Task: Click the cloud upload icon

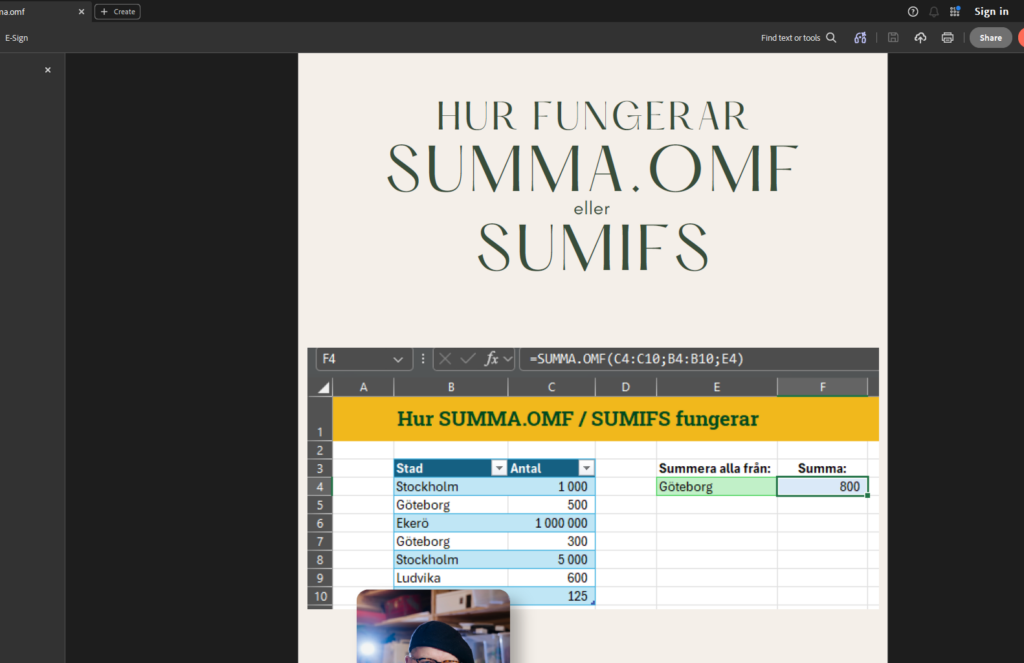Action: (x=920, y=38)
